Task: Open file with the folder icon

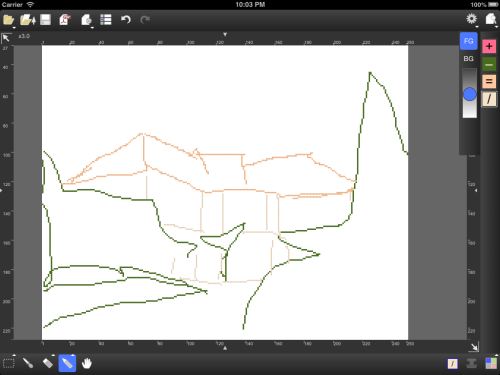Action: point(8,20)
